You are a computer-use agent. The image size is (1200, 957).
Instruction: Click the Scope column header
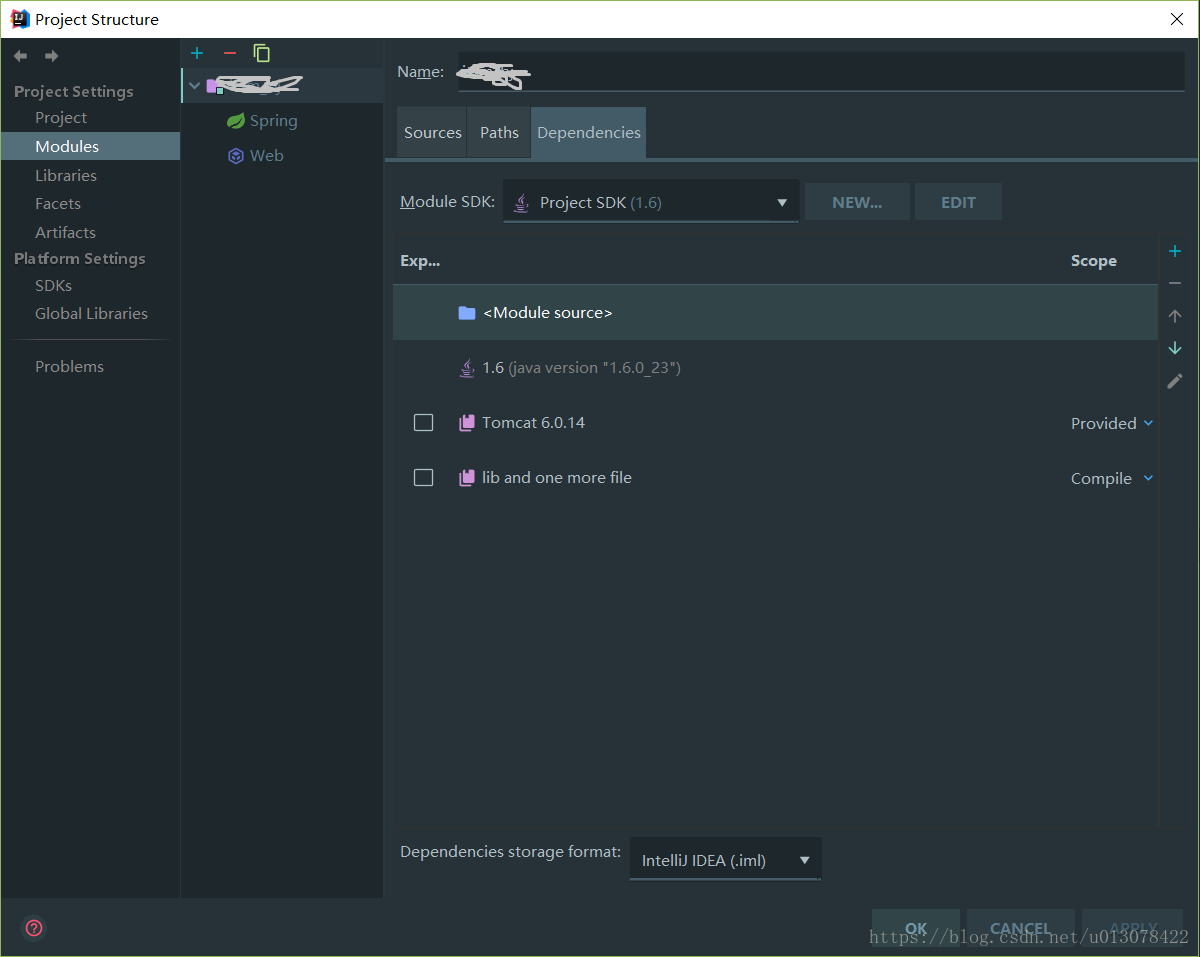(1093, 261)
